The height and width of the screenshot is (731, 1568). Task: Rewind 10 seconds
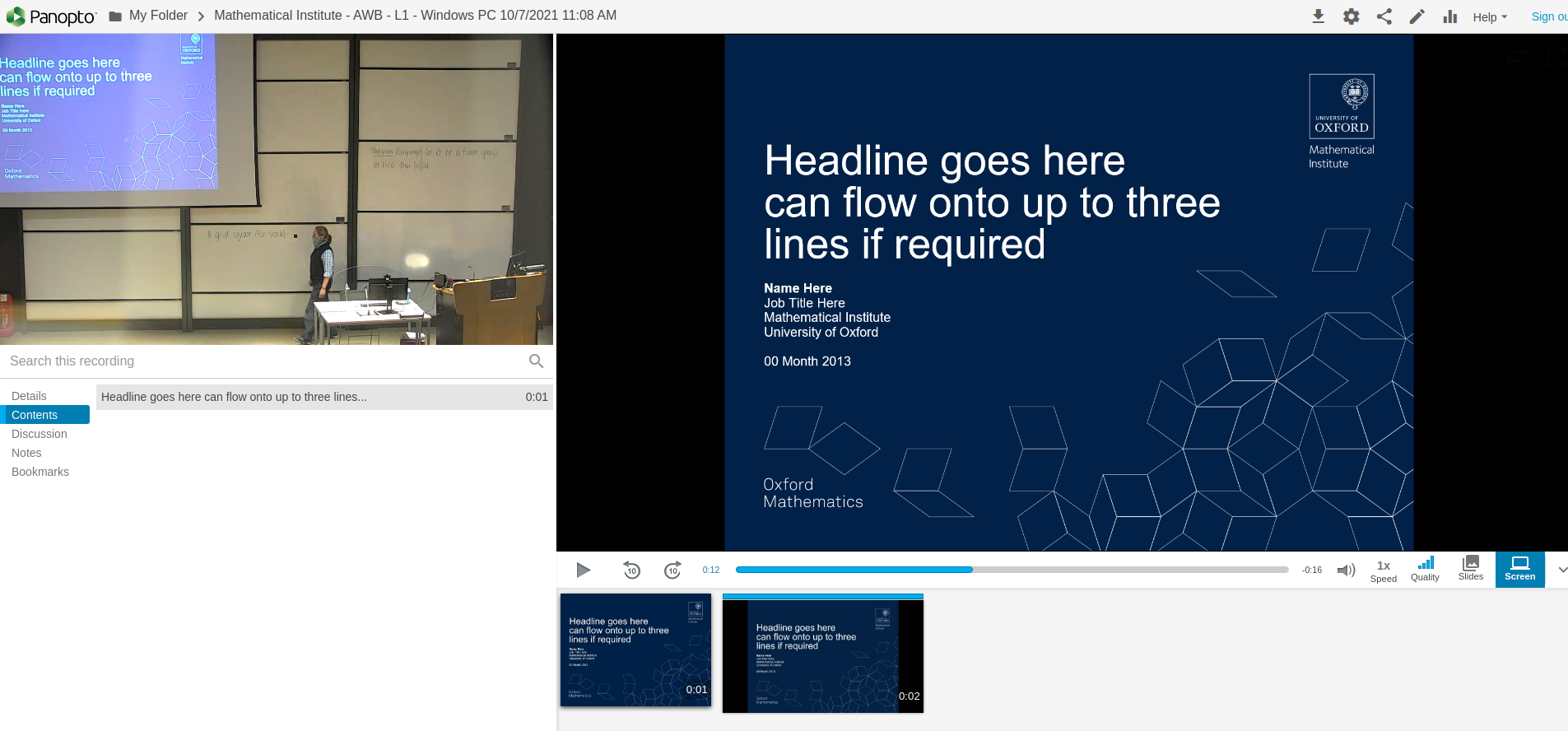pos(631,570)
